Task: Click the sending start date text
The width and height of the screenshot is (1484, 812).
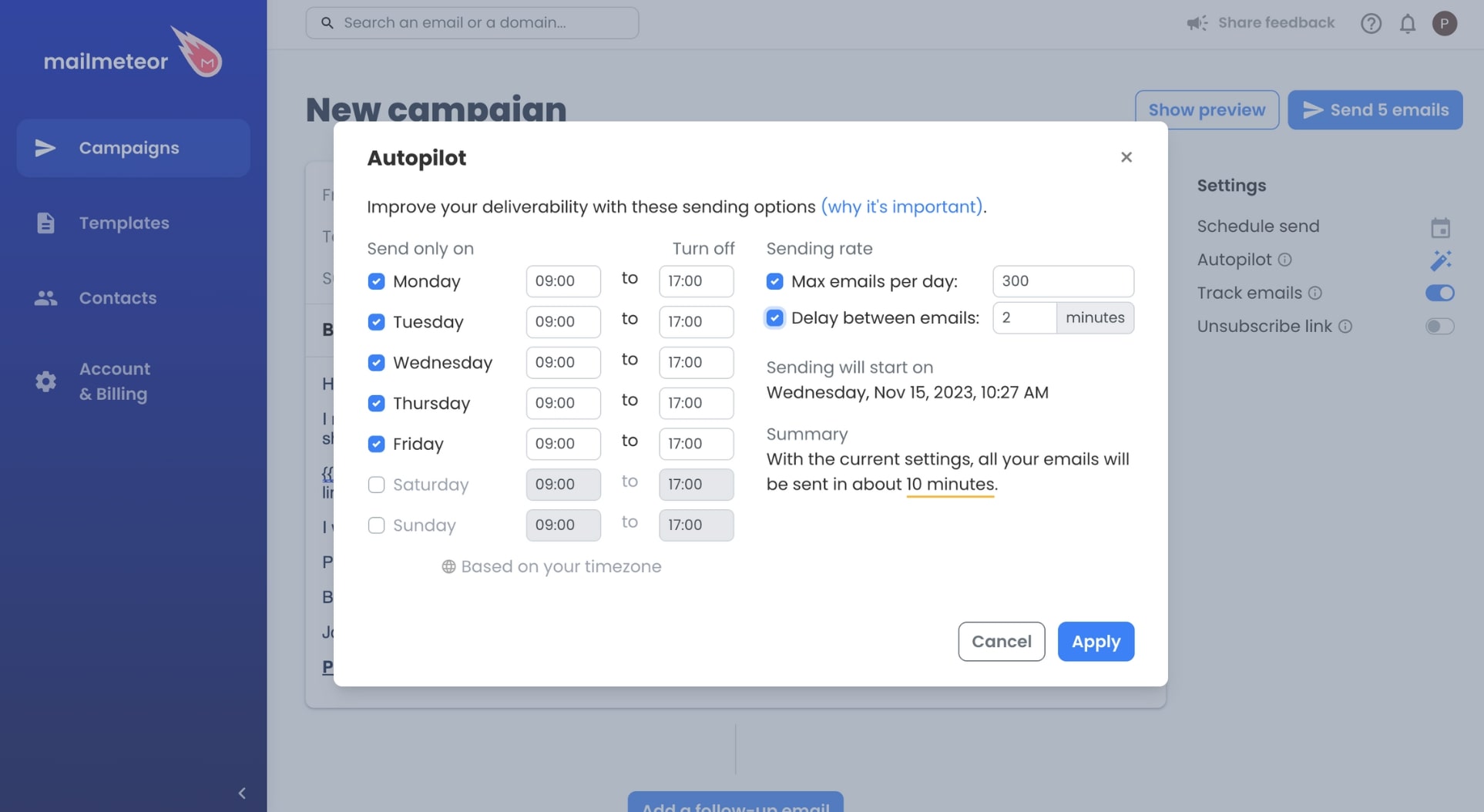Action: 907,392
